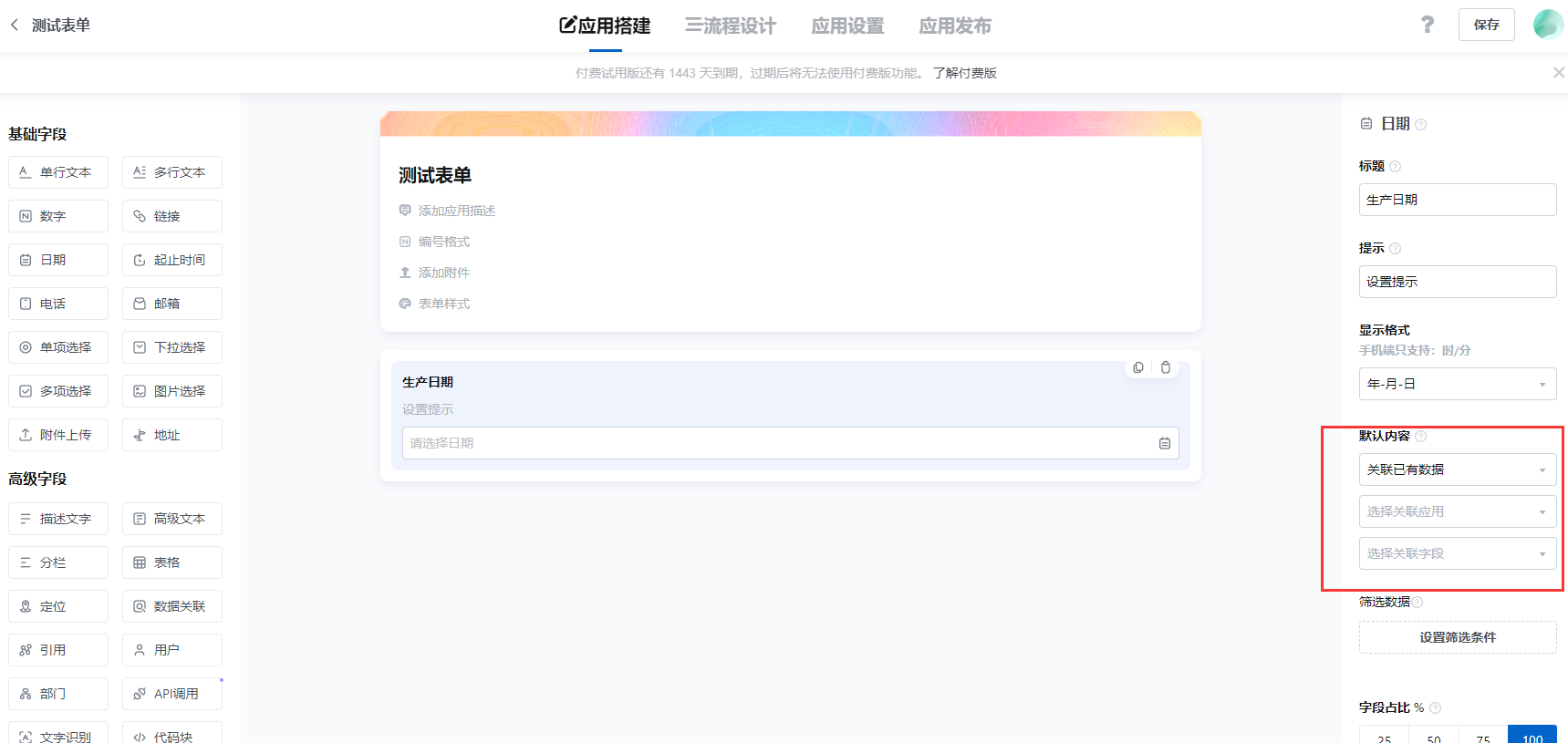
Task: Add a 引用 field
Action: point(58,650)
